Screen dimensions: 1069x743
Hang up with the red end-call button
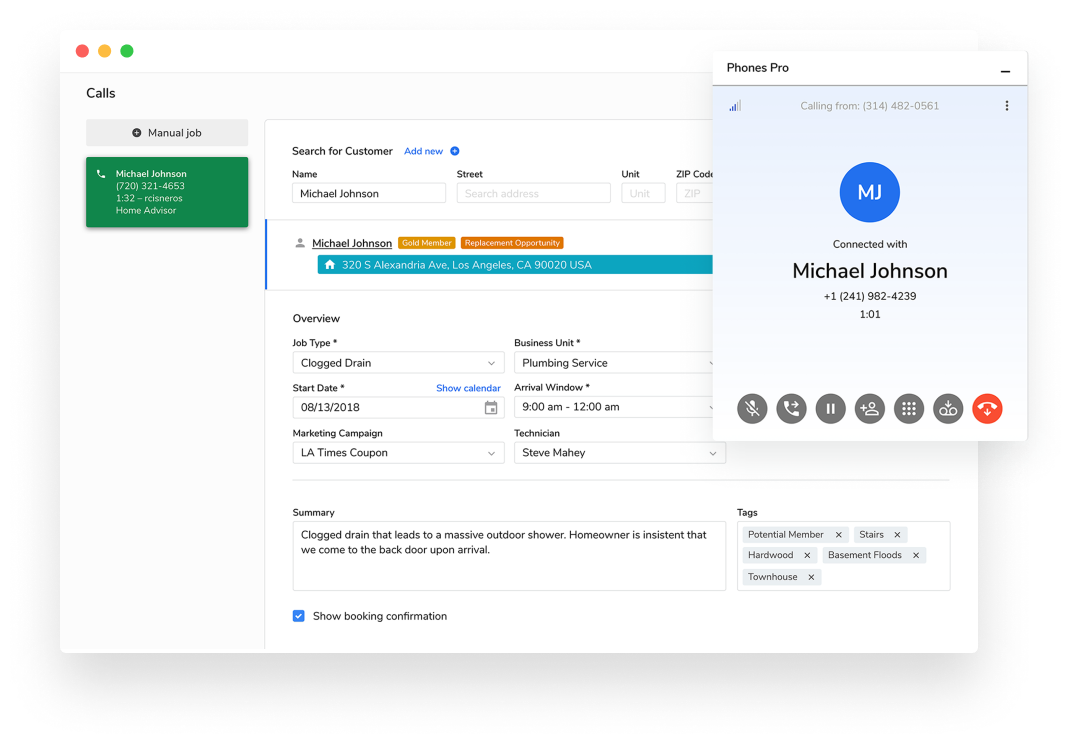tap(987, 409)
